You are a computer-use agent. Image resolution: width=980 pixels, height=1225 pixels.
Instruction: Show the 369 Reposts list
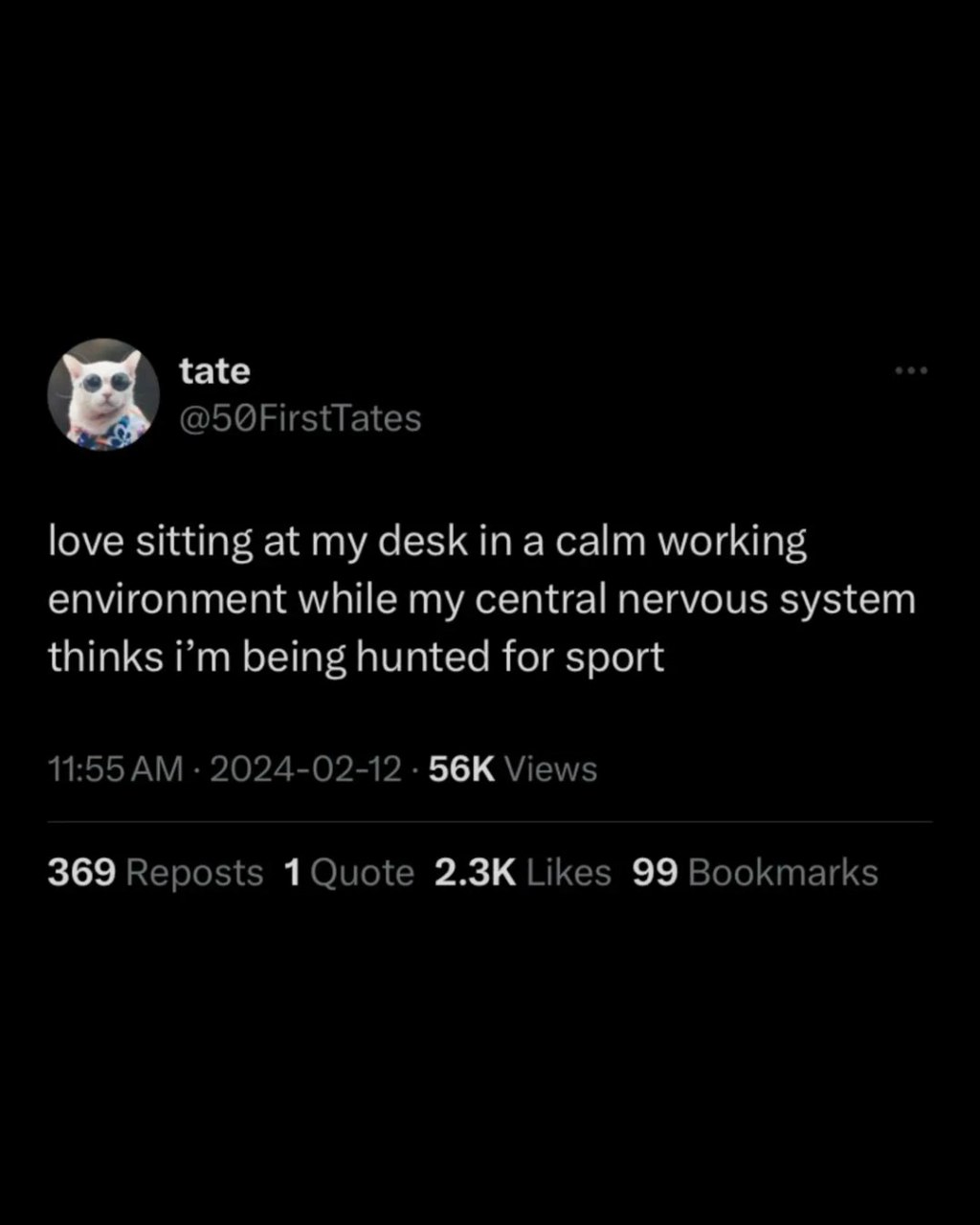click(155, 873)
